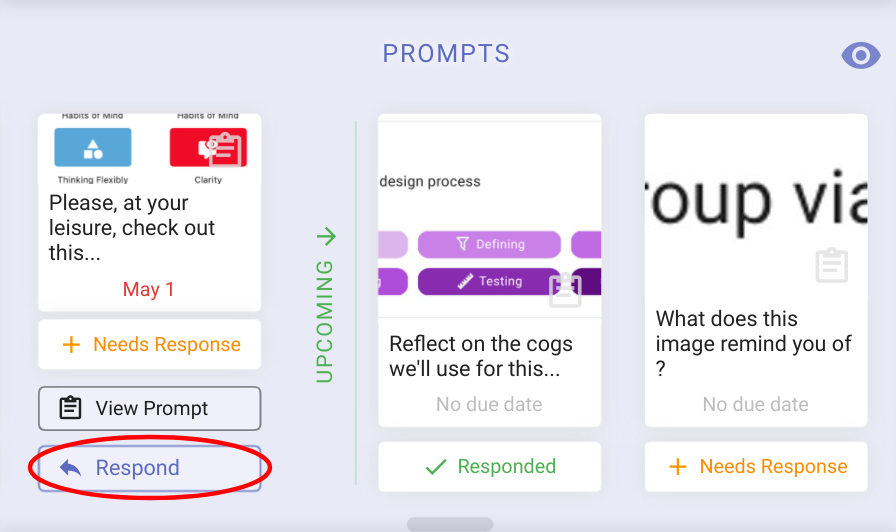This screenshot has height=532, width=896.
Task: Open the 'Reflect on the cogs' prompt card
Action: 490,270
